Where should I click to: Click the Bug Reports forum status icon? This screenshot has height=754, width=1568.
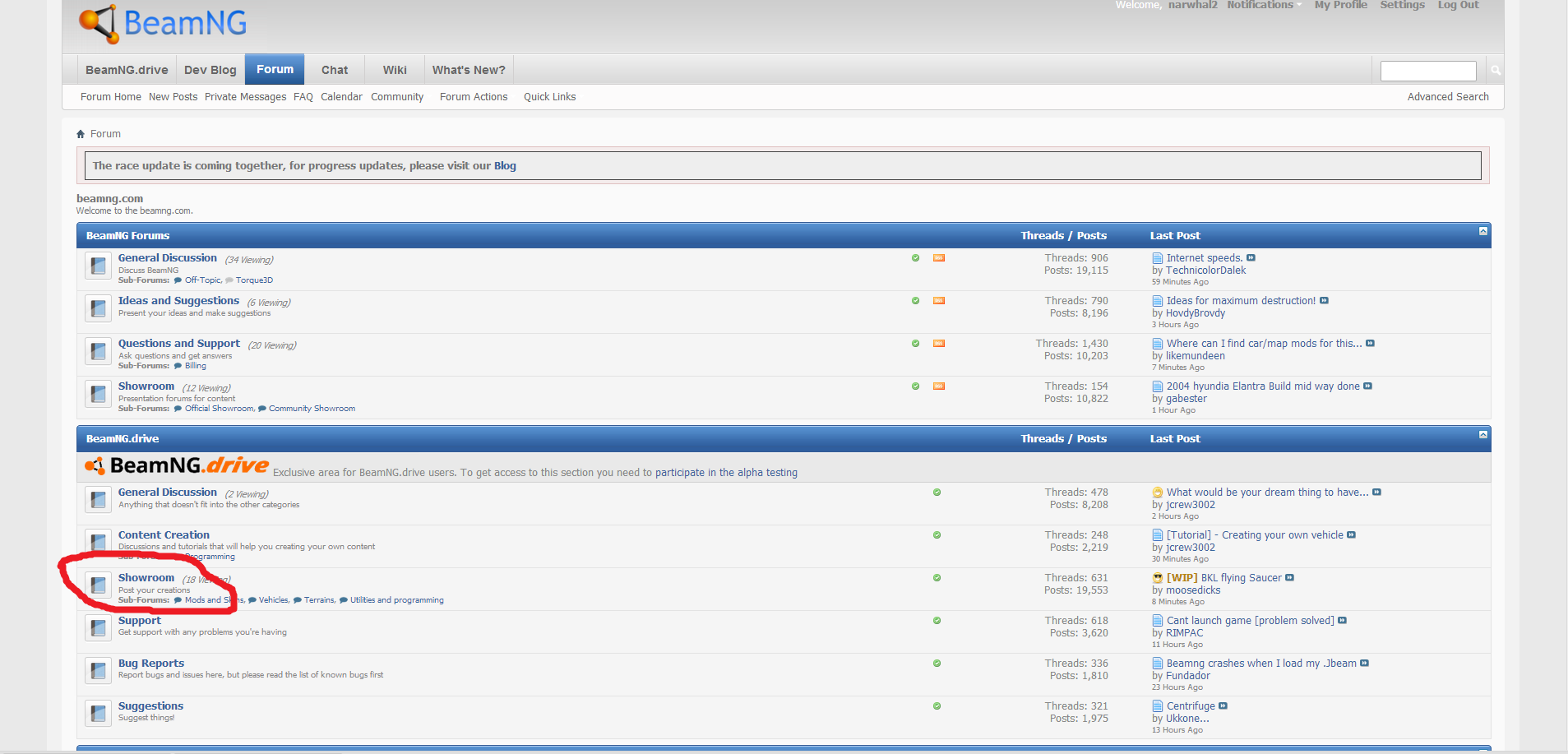pyautogui.click(x=98, y=671)
